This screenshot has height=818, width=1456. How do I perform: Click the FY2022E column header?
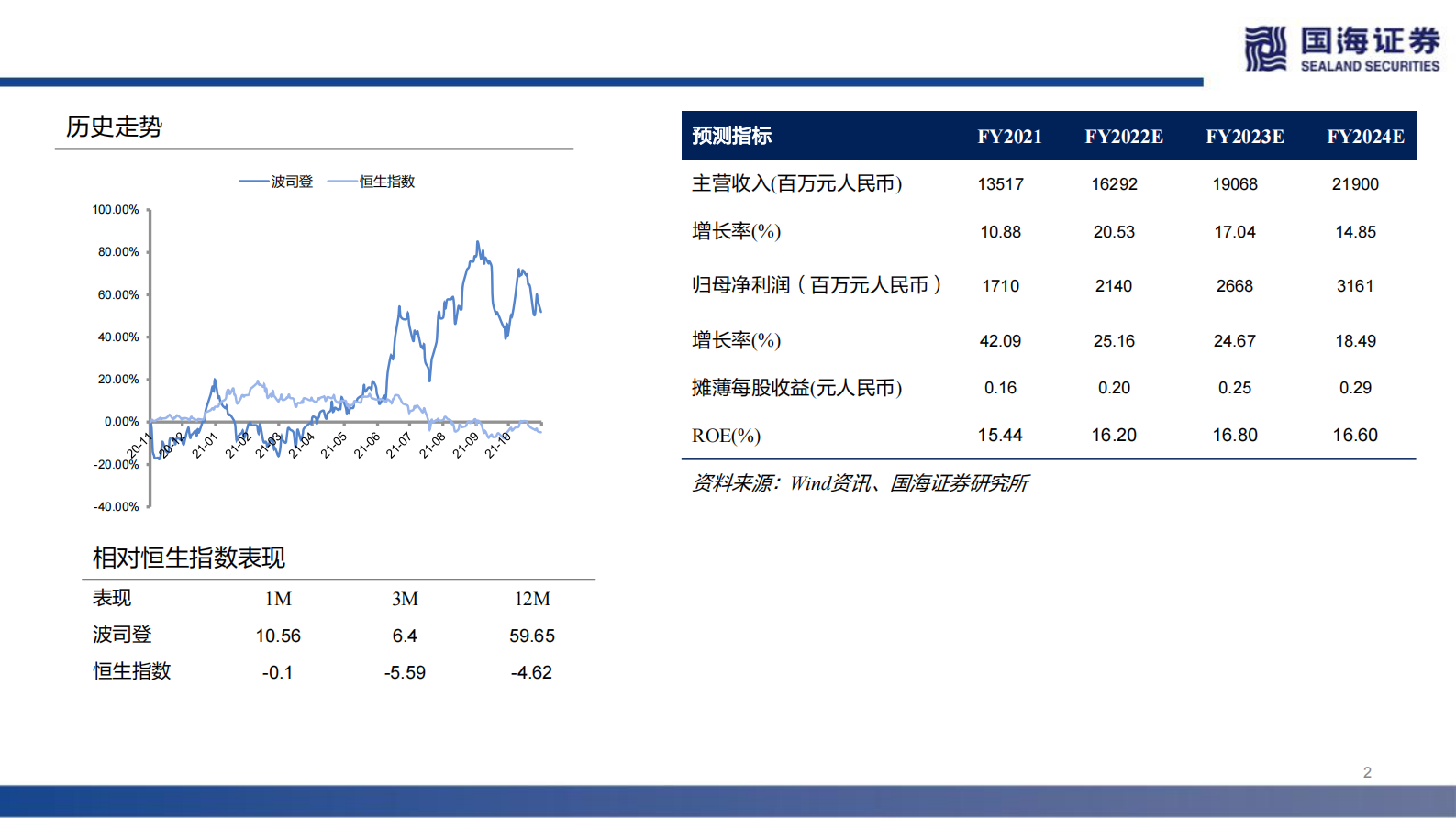[x=1123, y=137]
